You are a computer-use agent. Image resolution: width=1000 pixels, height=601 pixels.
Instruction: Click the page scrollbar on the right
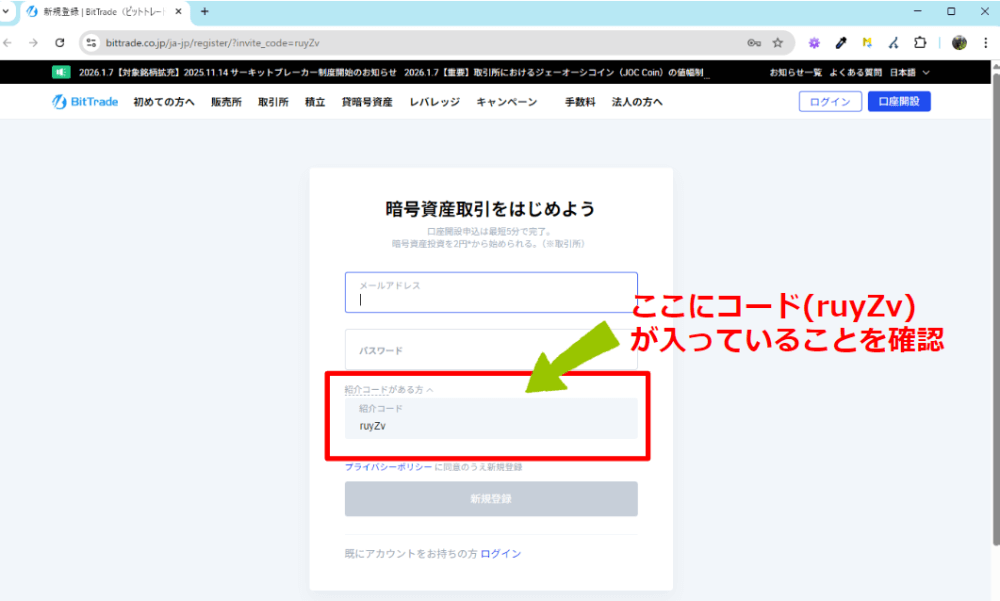click(x=994, y=300)
